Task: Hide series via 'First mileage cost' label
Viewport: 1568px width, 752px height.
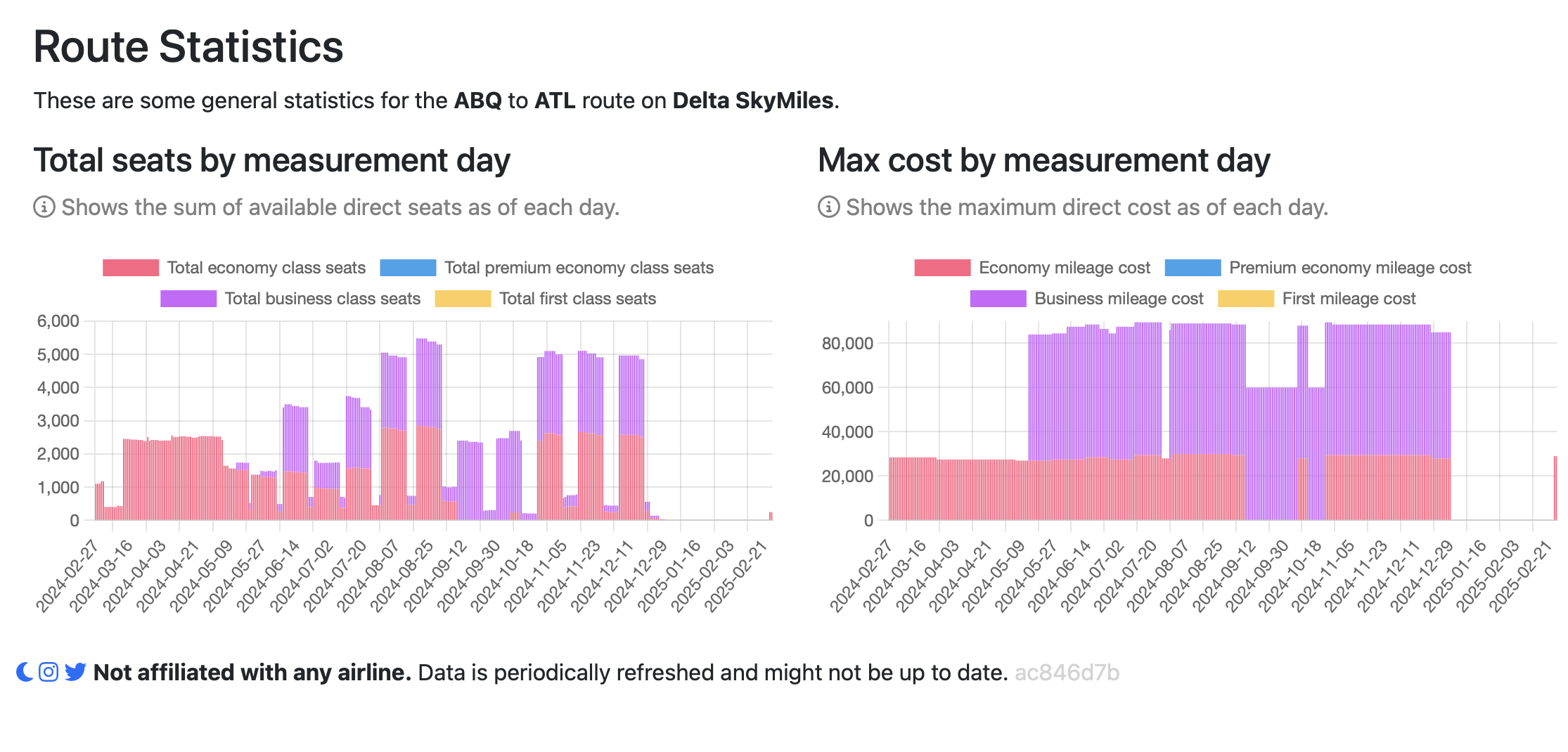Action: 1349,299
